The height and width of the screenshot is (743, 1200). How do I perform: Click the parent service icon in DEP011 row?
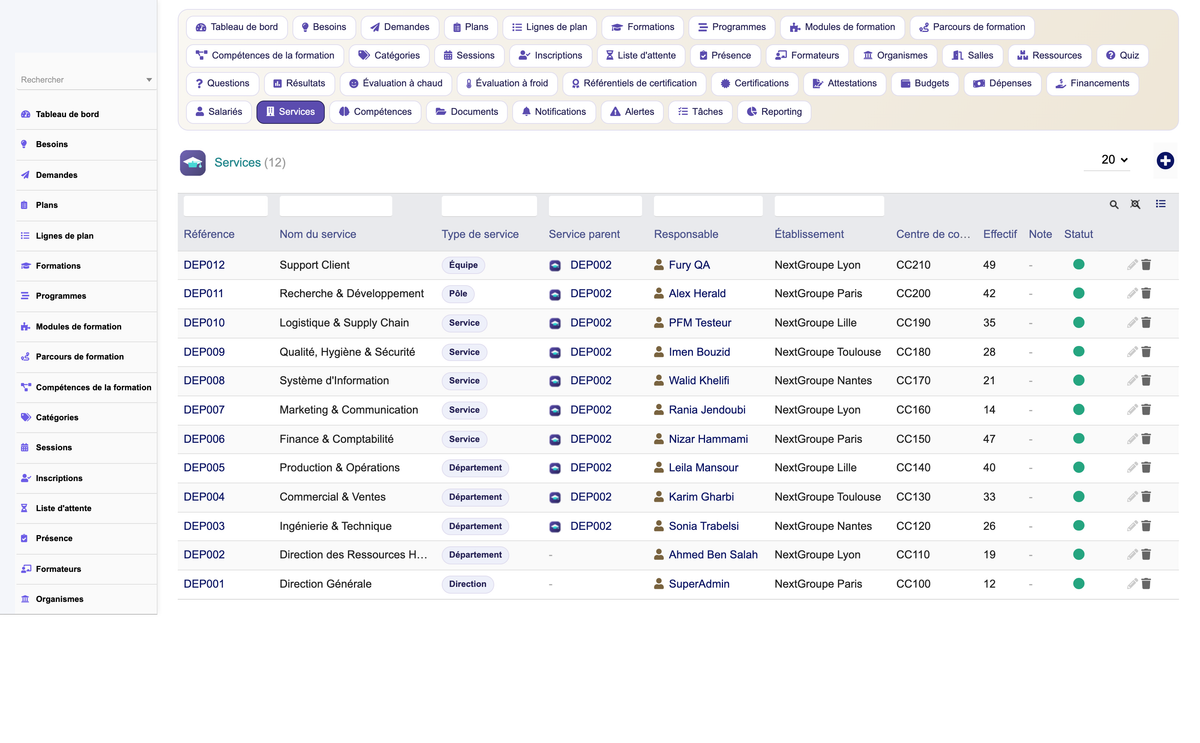555,294
